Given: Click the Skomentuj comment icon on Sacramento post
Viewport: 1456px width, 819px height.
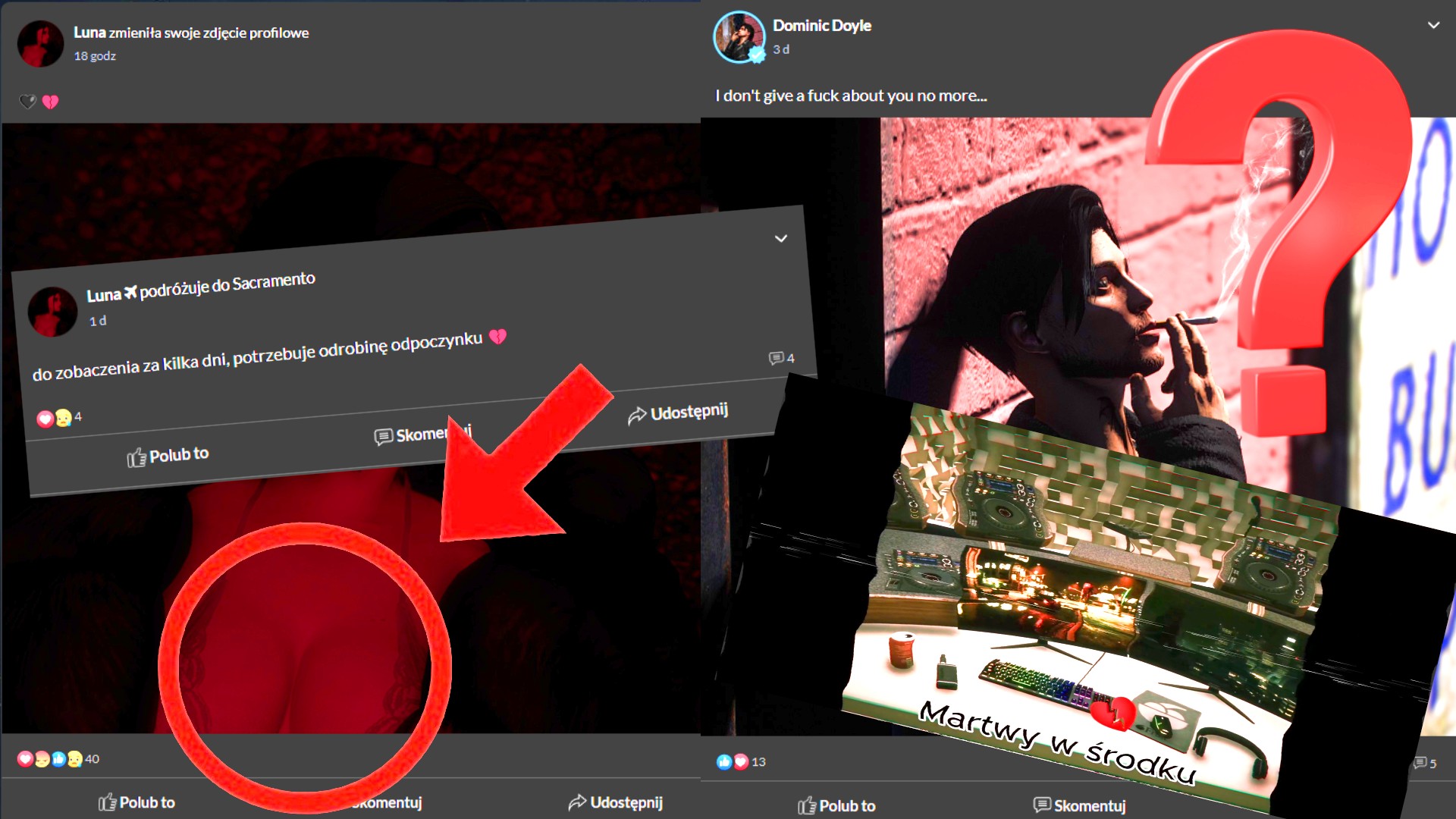Looking at the screenshot, I should pyautogui.click(x=384, y=437).
